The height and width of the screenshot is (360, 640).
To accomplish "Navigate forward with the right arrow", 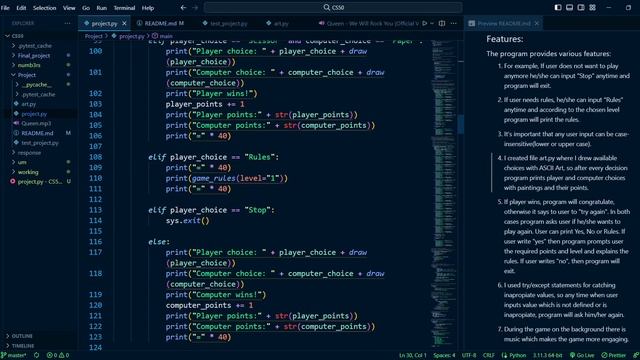I will tap(195, 7).
